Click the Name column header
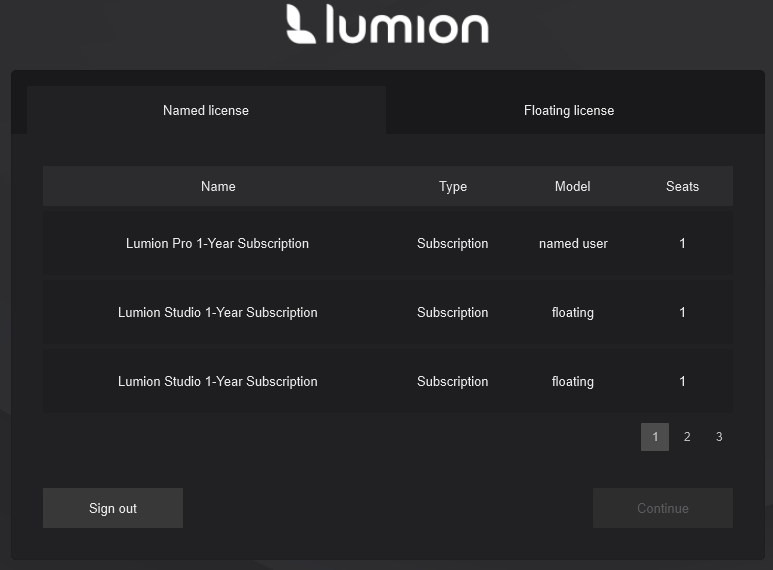 218,186
